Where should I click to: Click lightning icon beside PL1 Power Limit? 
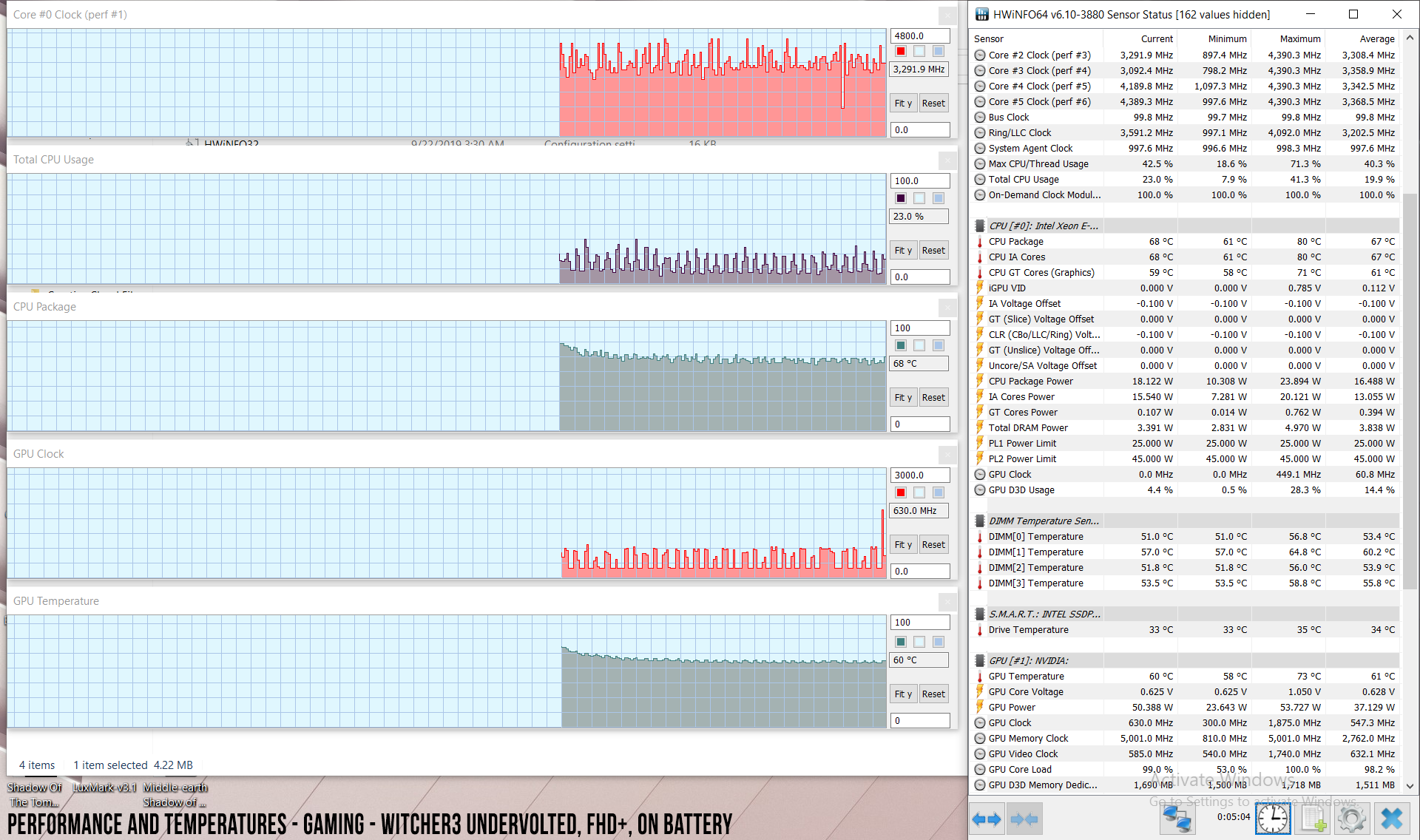tap(980, 443)
